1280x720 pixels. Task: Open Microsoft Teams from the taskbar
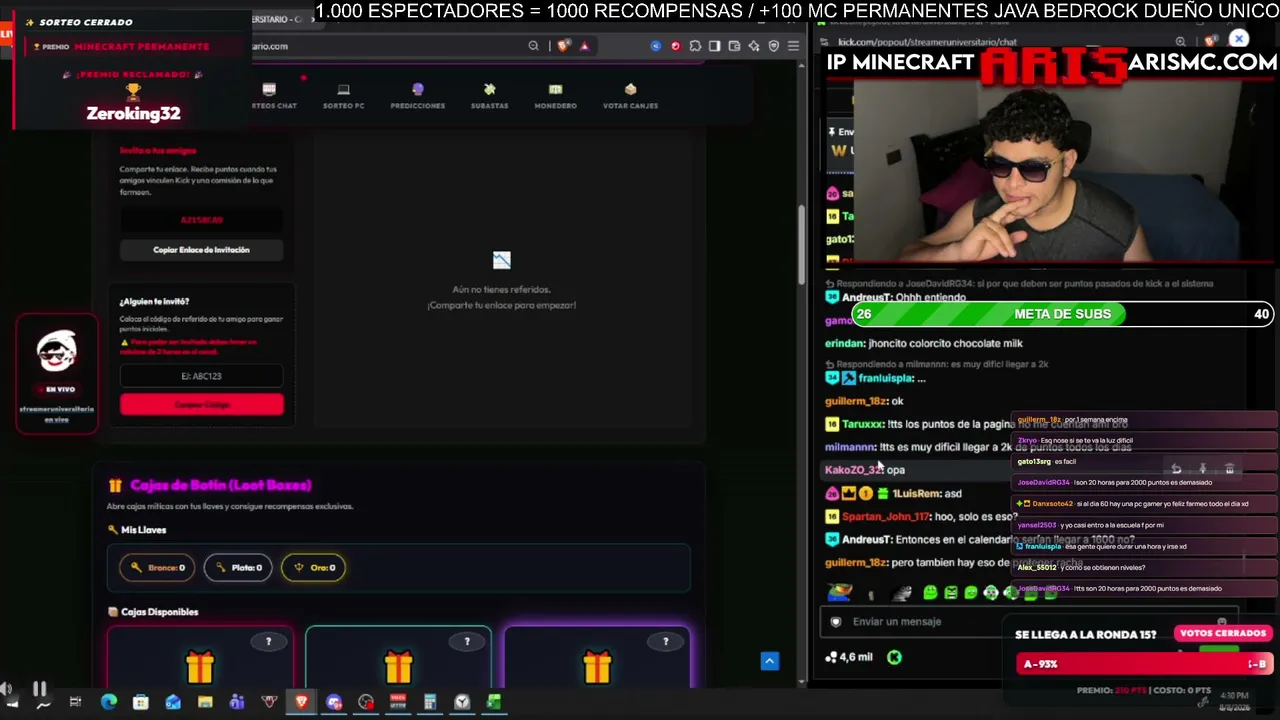coord(237,703)
